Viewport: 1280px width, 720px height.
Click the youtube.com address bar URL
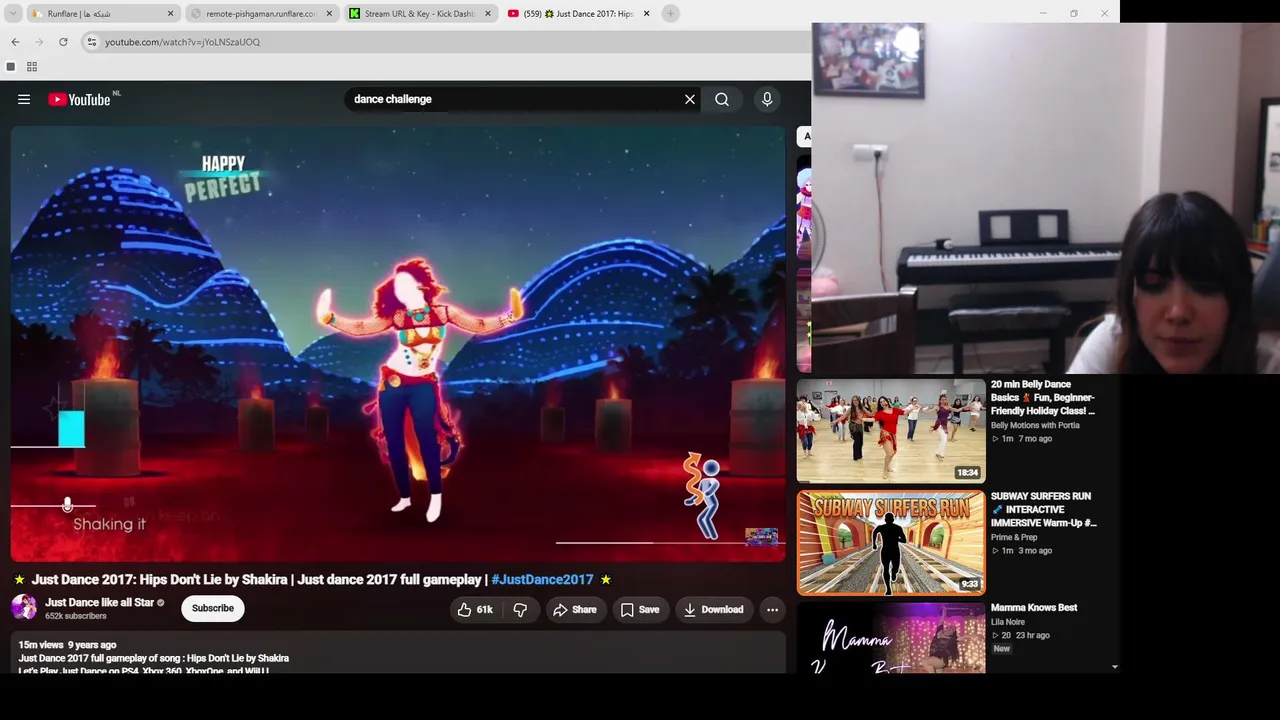pyautogui.click(x=182, y=42)
